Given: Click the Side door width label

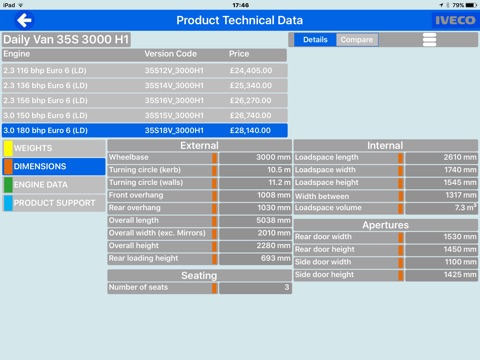Looking at the screenshot, I should [323, 262].
